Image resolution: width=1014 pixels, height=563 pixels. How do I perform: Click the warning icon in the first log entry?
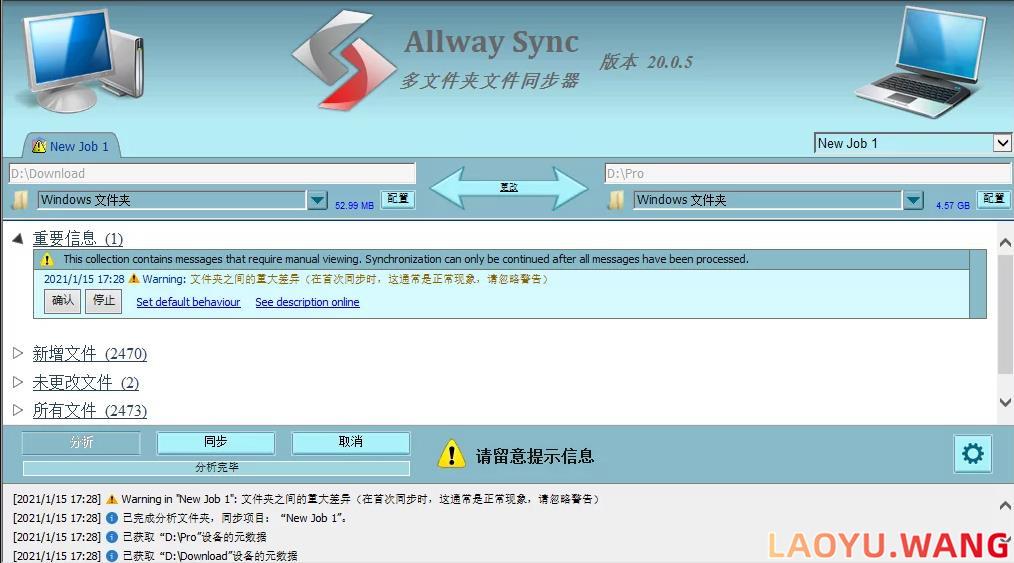pos(112,499)
